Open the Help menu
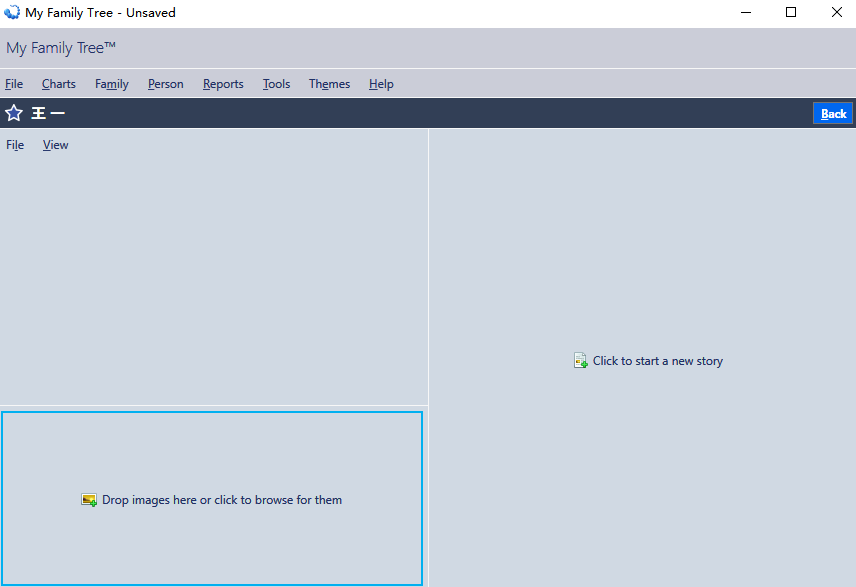856x587 pixels. (x=381, y=84)
